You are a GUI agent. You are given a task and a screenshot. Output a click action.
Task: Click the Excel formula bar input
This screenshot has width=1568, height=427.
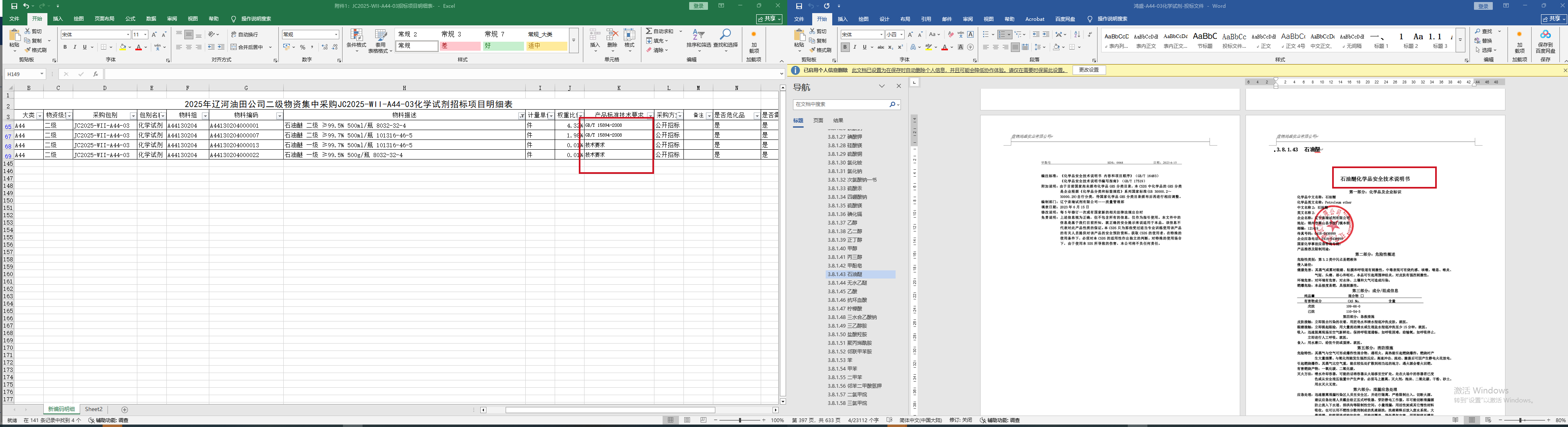pos(441,74)
